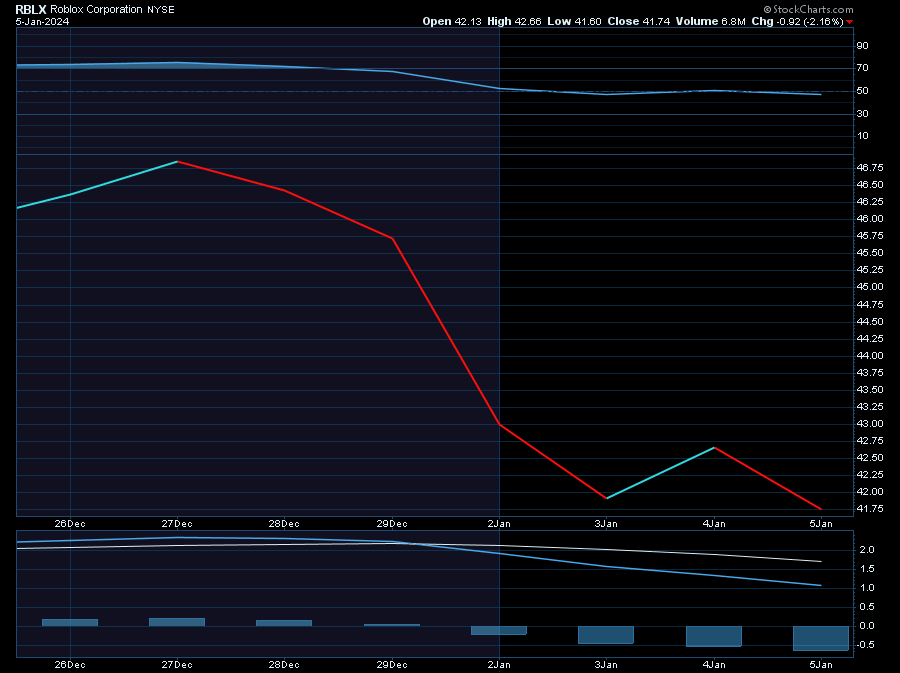Click the MACD histogram bar for 3Jan
900x673 pixels.
tap(606, 635)
